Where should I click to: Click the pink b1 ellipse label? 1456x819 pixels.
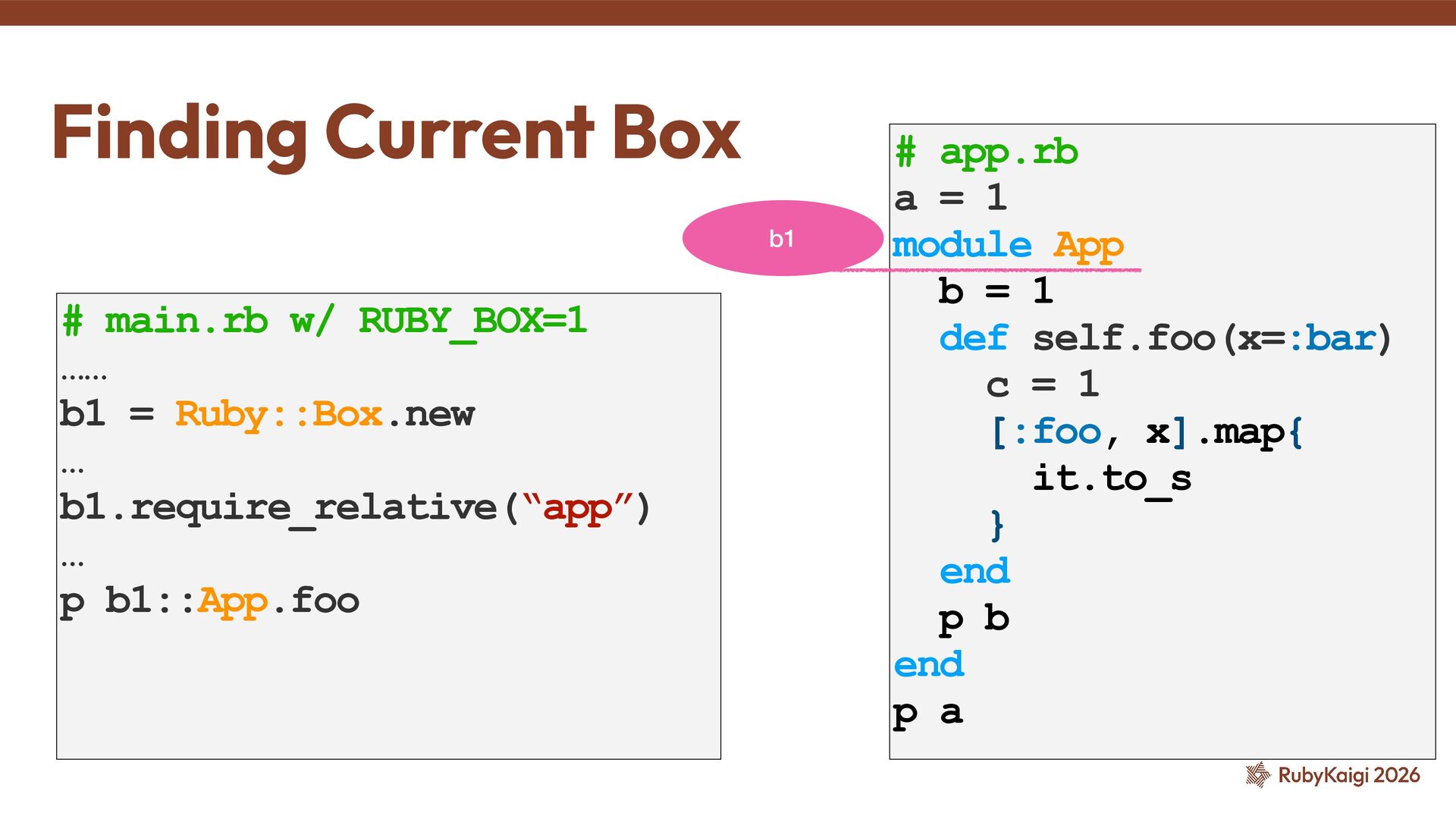click(782, 238)
